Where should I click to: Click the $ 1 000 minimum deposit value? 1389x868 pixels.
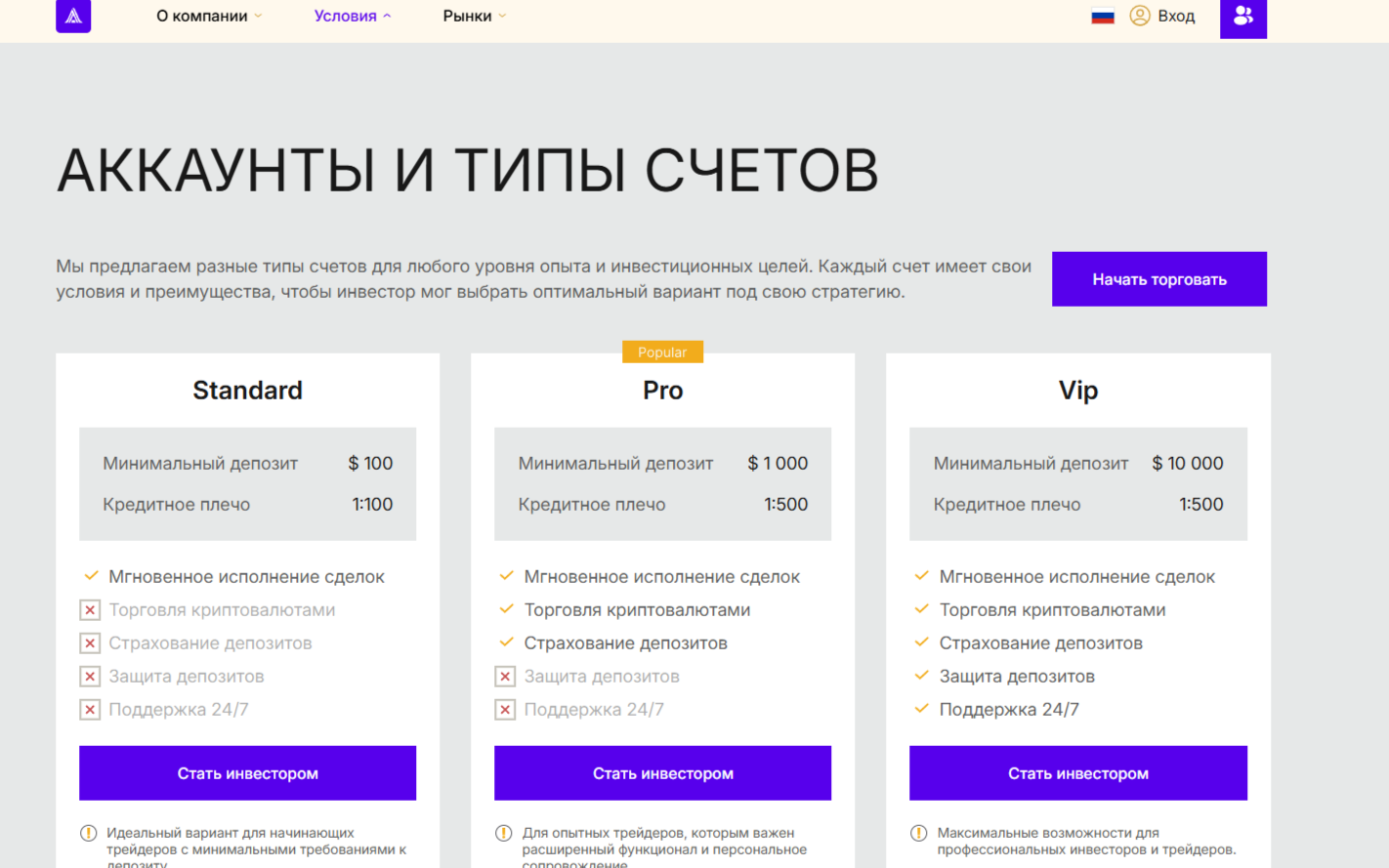(779, 463)
